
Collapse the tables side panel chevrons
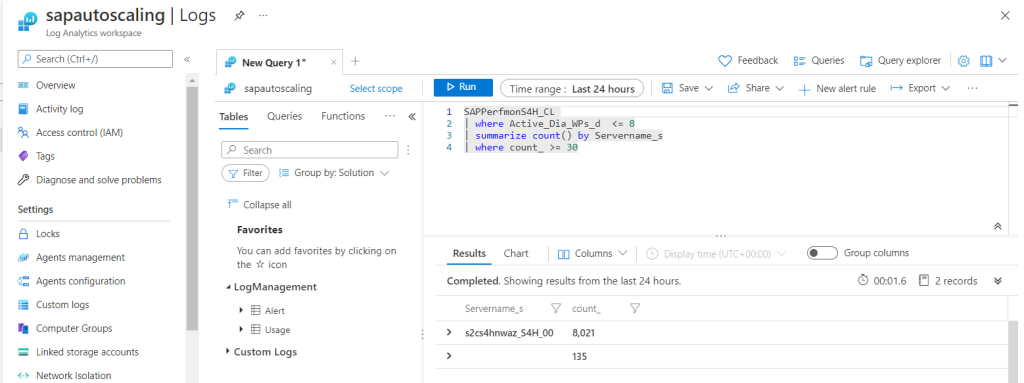coord(411,116)
